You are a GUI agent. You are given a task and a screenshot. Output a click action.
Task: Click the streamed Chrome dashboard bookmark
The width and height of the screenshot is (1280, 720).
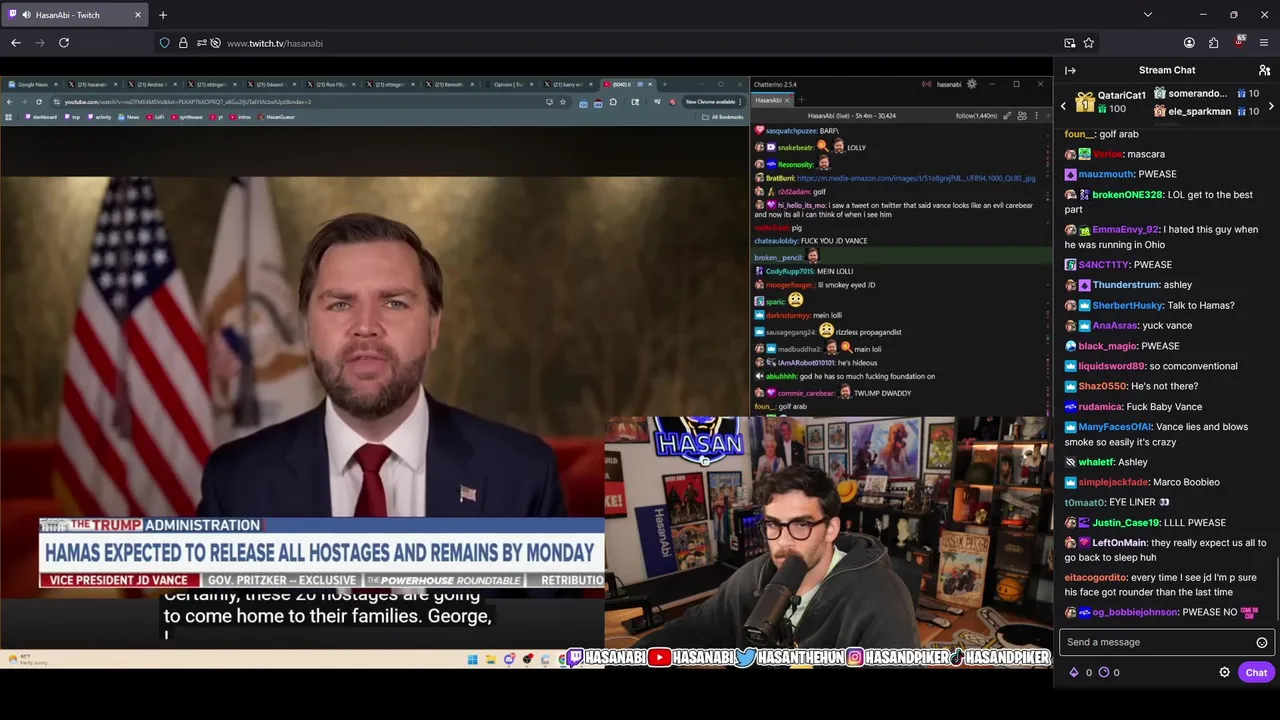coord(41,117)
